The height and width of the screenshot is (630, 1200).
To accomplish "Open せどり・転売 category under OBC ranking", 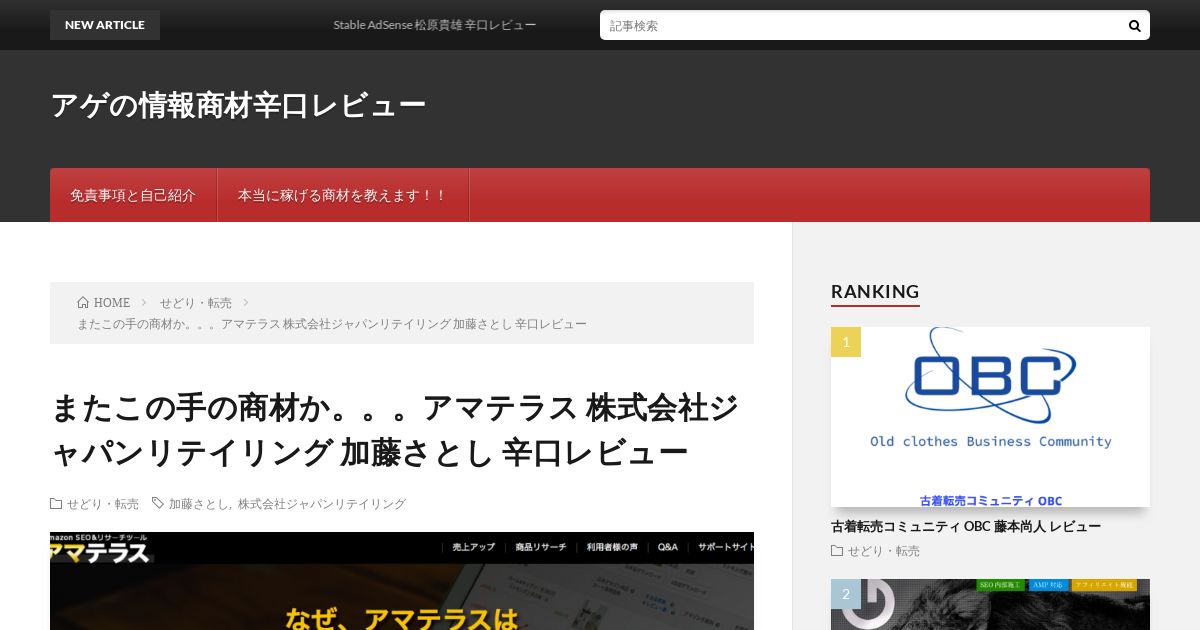I will click(x=884, y=551).
